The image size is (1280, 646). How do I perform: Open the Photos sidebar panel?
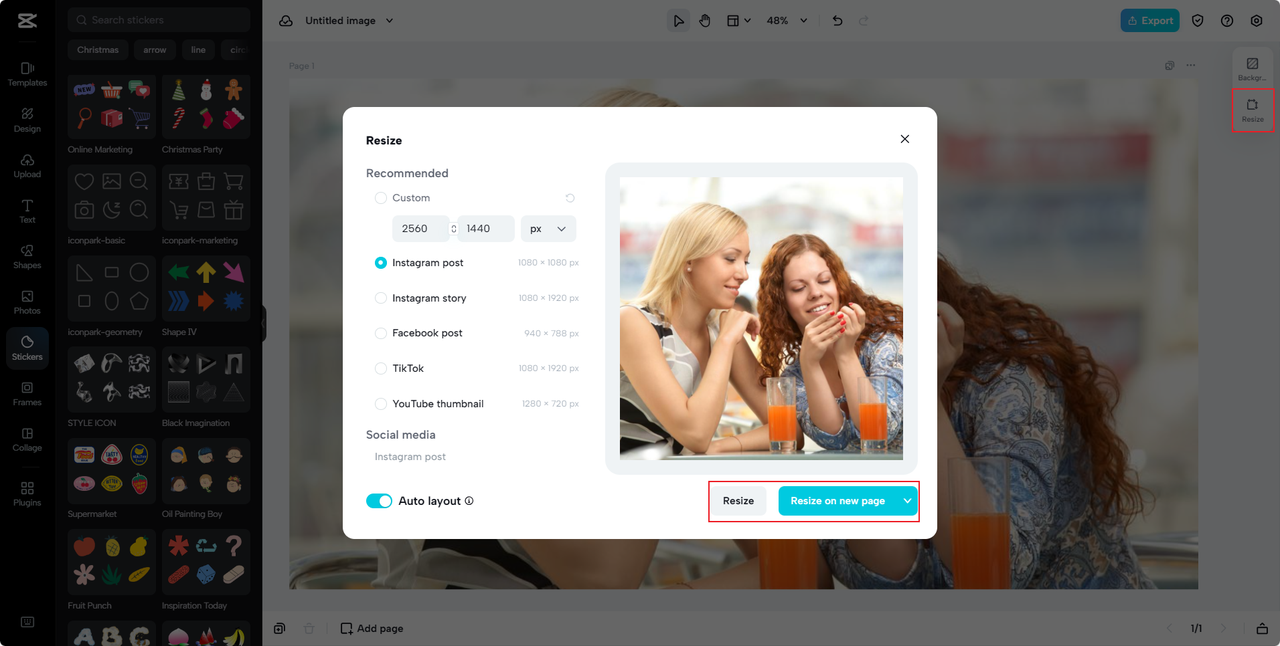coord(27,302)
